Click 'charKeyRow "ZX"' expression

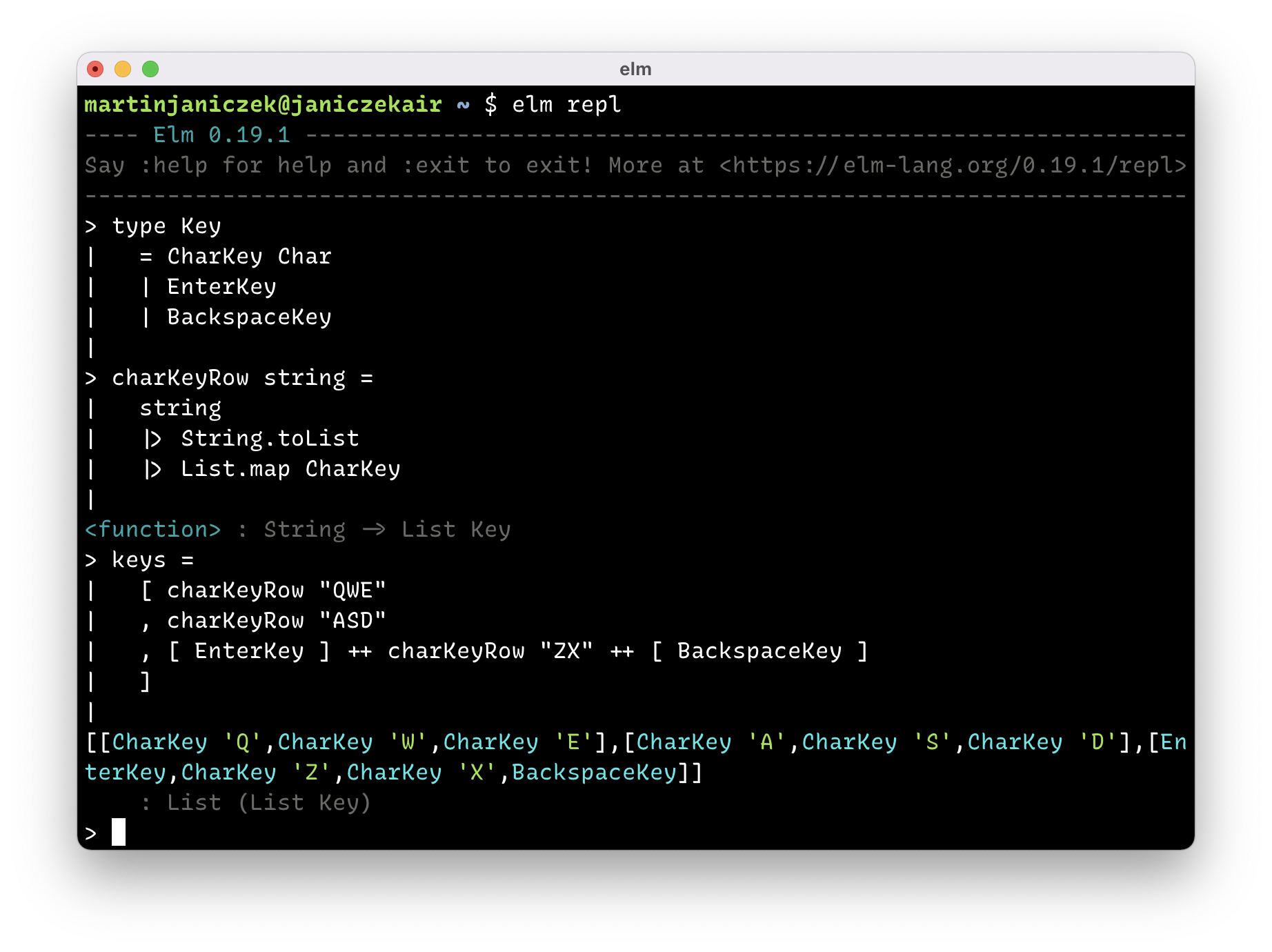(490, 651)
